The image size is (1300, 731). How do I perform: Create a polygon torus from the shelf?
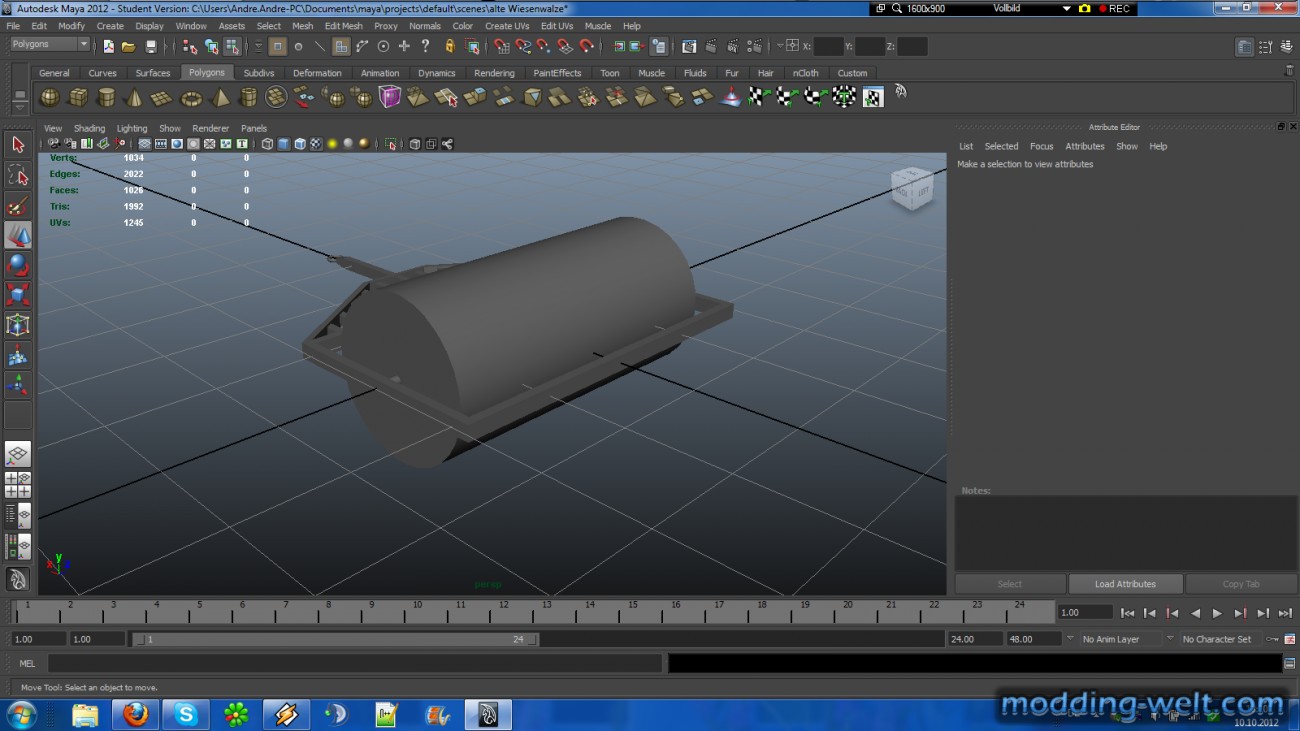(x=191, y=97)
